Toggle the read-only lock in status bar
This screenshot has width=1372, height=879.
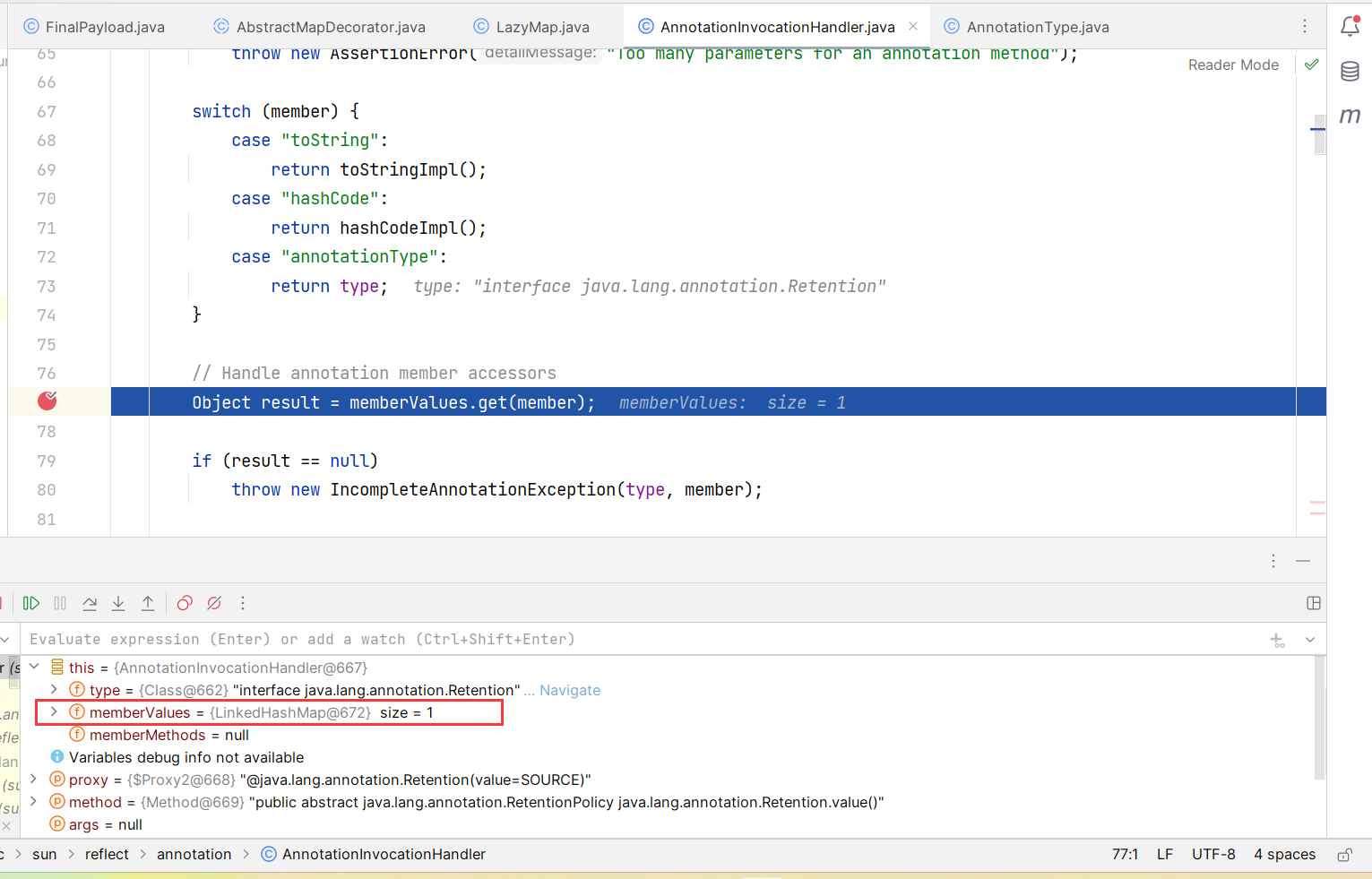pyautogui.click(x=1344, y=855)
